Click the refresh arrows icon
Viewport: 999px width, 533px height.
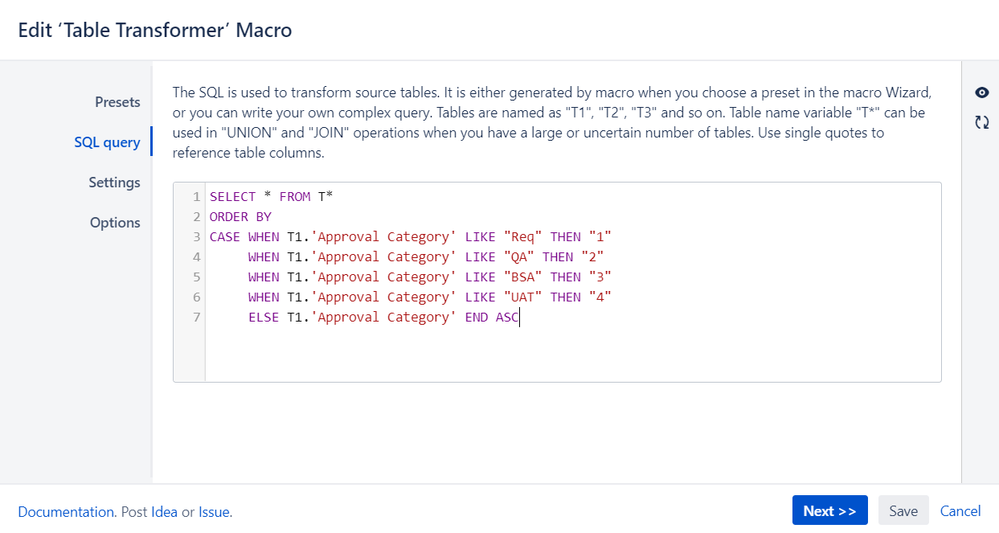pyautogui.click(x=982, y=122)
